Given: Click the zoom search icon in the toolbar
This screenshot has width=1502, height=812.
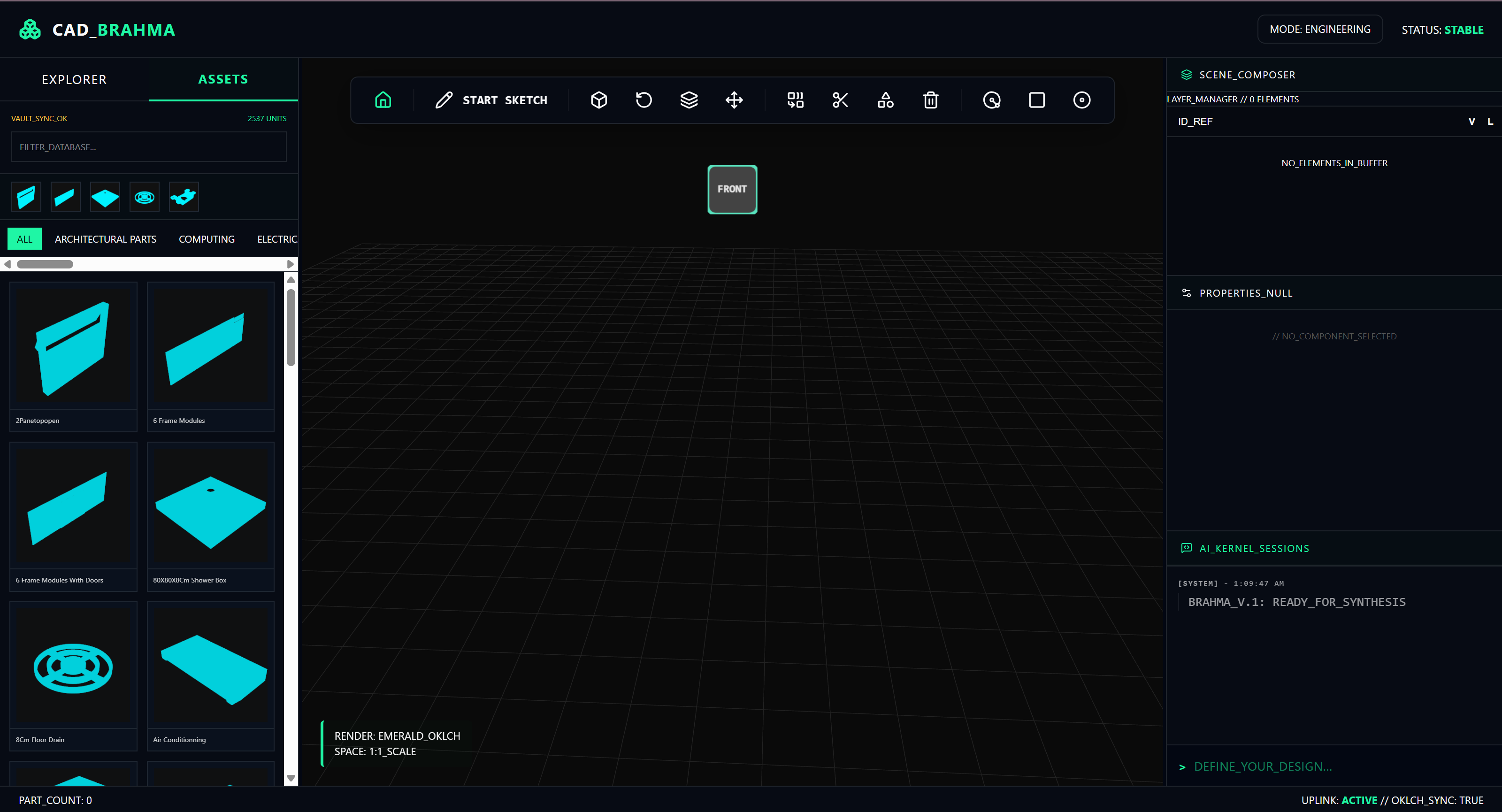Looking at the screenshot, I should coord(992,100).
